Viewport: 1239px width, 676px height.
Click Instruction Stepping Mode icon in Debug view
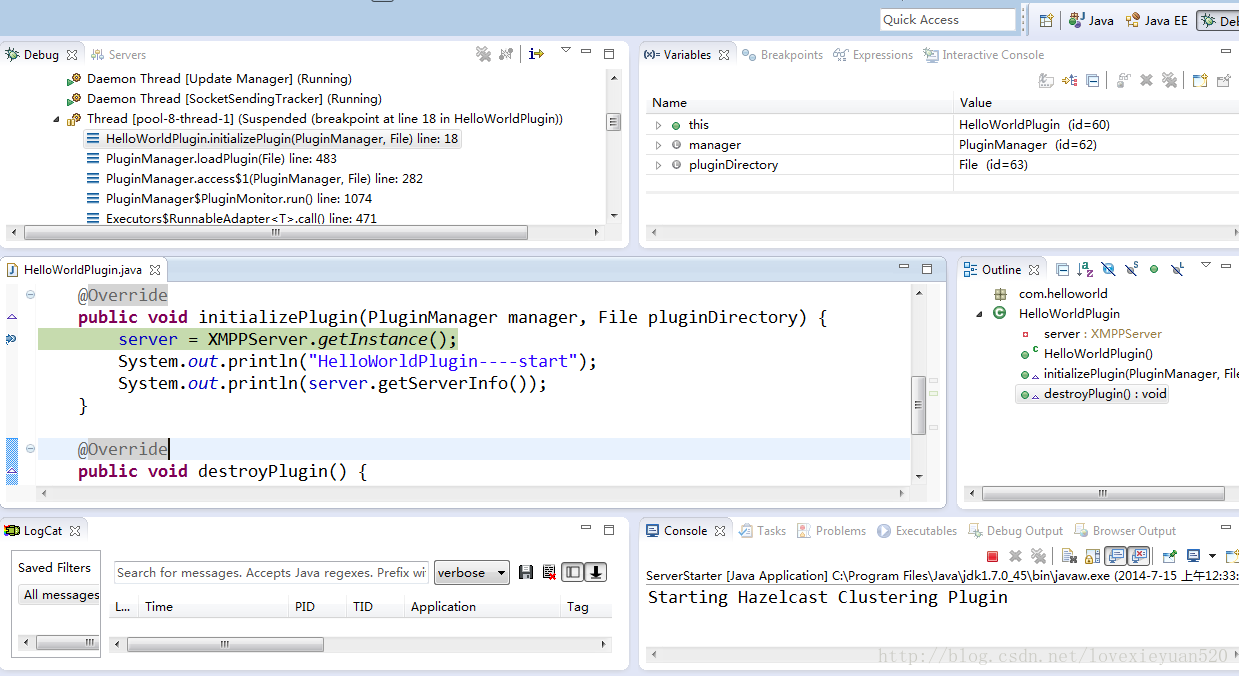[x=537, y=54]
